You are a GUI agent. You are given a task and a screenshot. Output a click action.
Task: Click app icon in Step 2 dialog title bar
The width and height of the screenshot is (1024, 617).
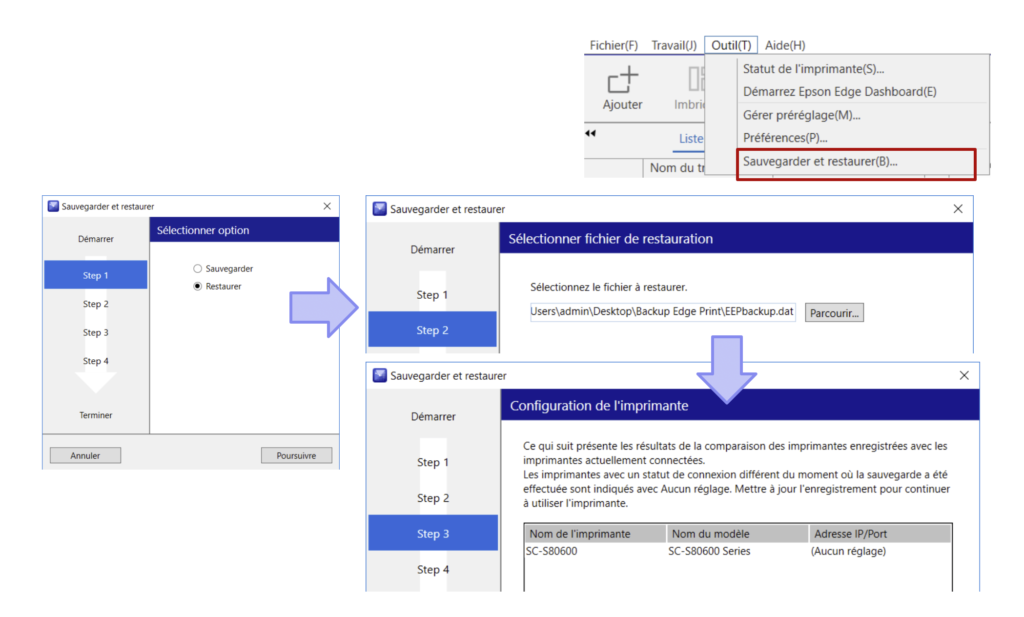tap(379, 209)
